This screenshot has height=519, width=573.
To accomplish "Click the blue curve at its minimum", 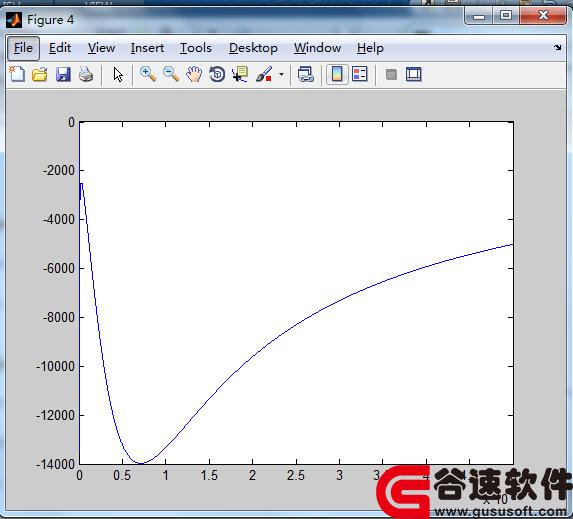I will pyautogui.click(x=141, y=463).
